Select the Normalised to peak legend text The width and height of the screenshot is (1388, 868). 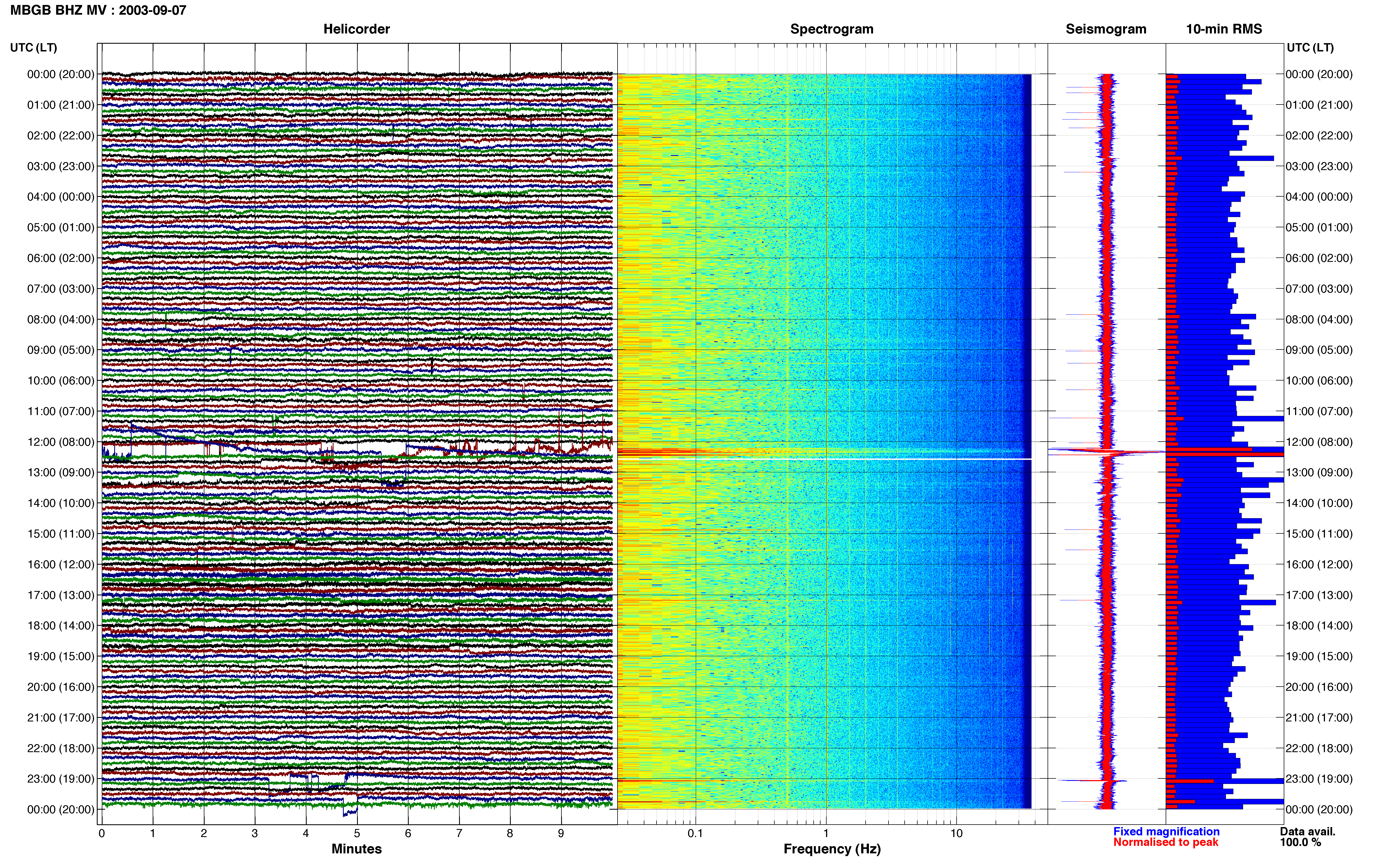[1165, 842]
